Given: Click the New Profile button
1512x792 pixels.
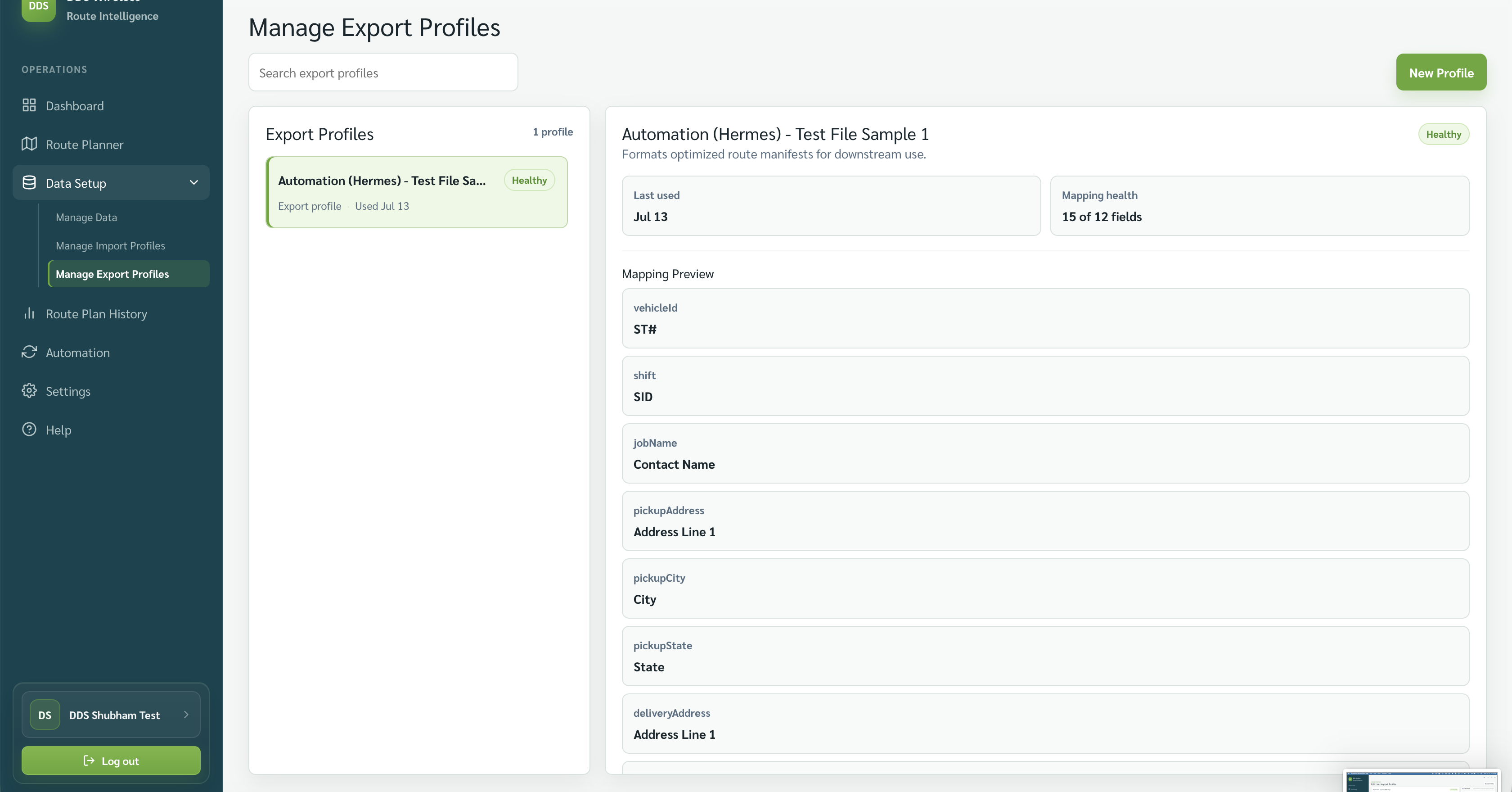Looking at the screenshot, I should 1441,72.
